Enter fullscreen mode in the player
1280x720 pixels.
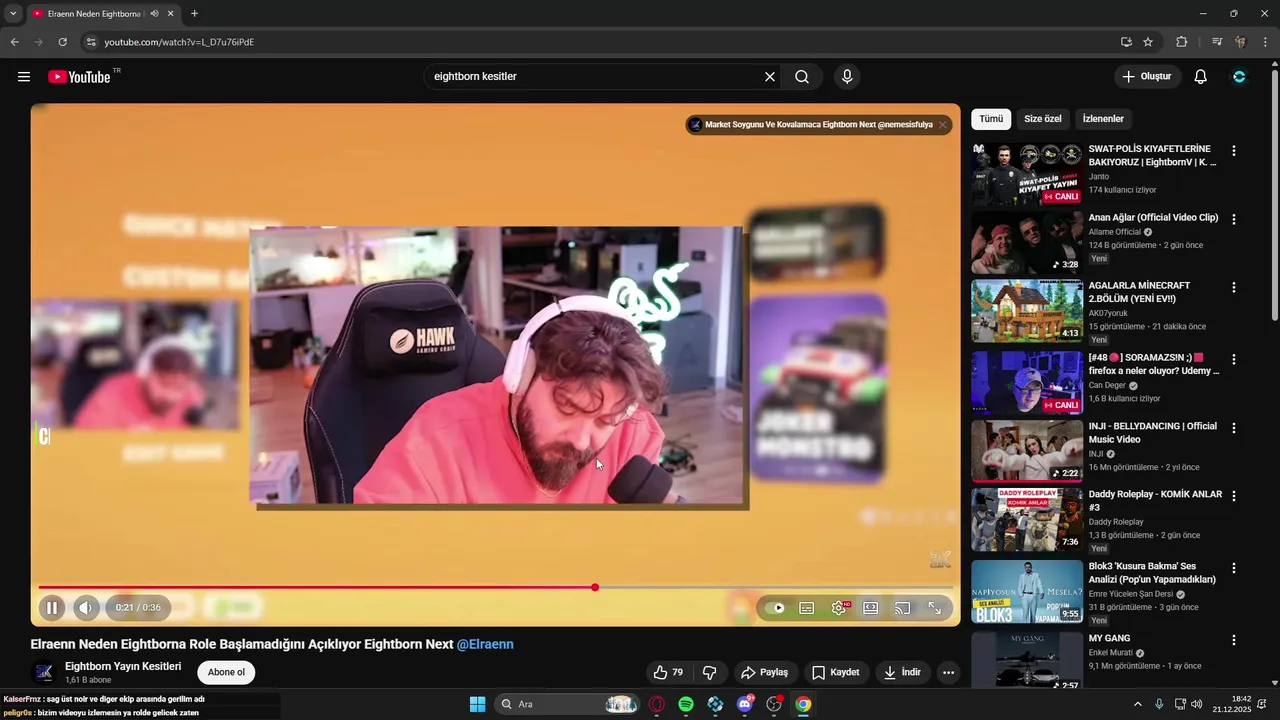click(x=935, y=608)
